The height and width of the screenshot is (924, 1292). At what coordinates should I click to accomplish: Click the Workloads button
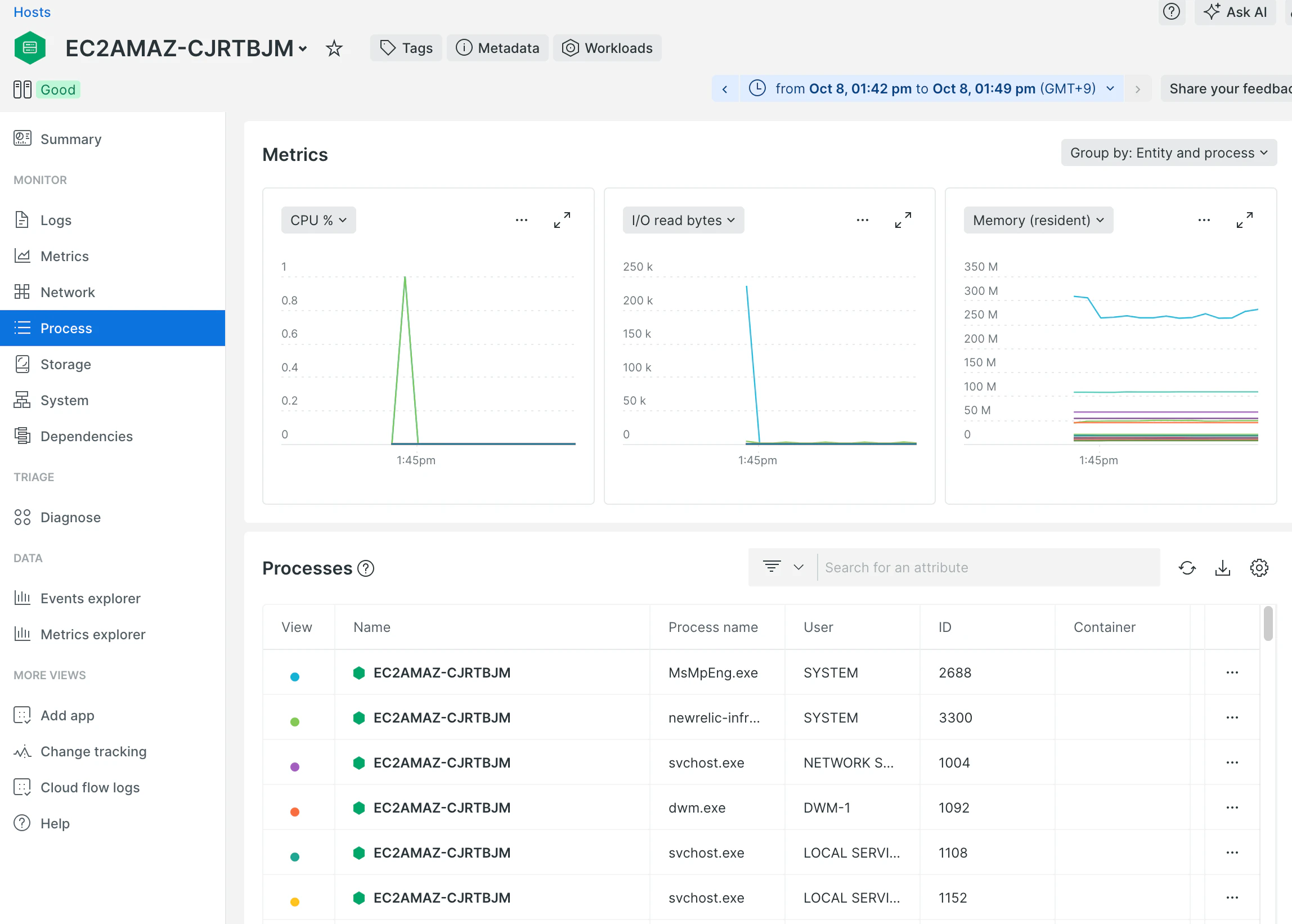[x=607, y=48]
